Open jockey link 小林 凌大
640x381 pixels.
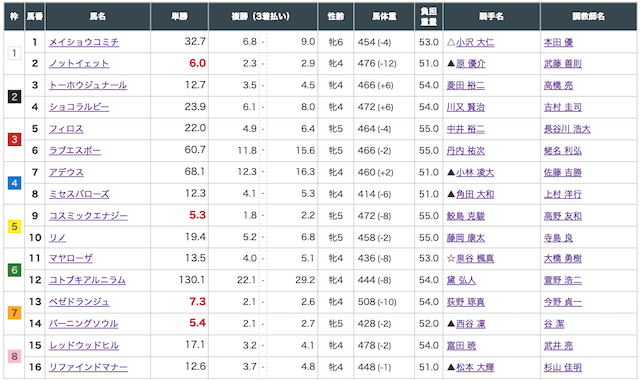pos(475,172)
